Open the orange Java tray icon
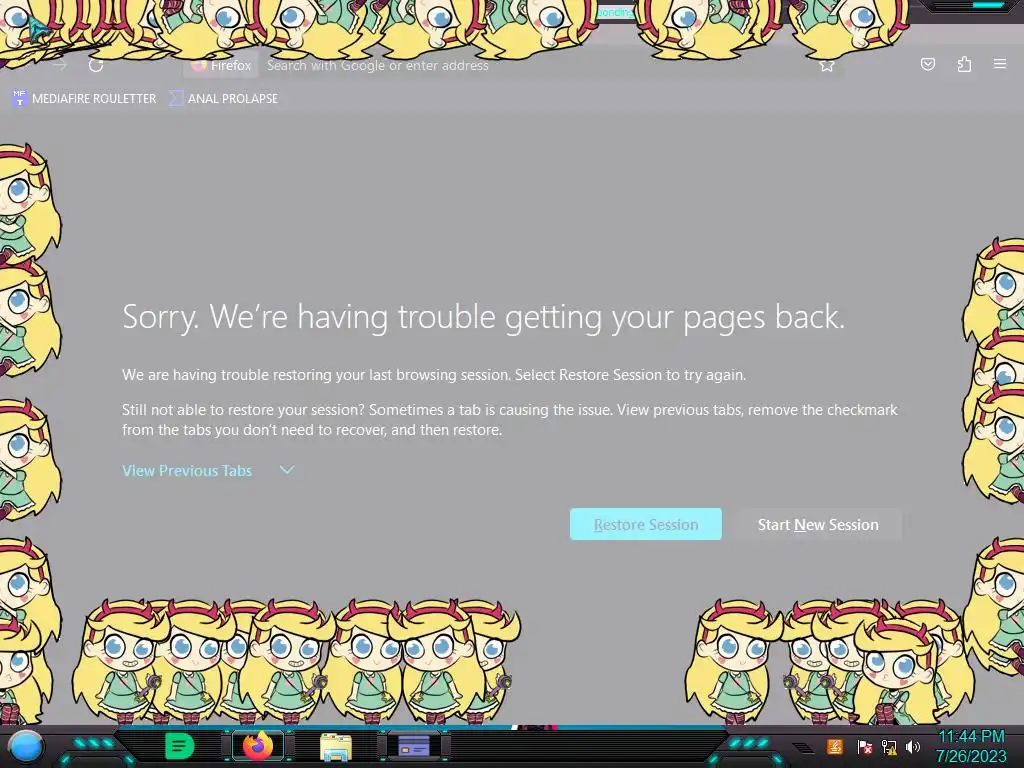This screenshot has height=768, width=1024. point(835,746)
